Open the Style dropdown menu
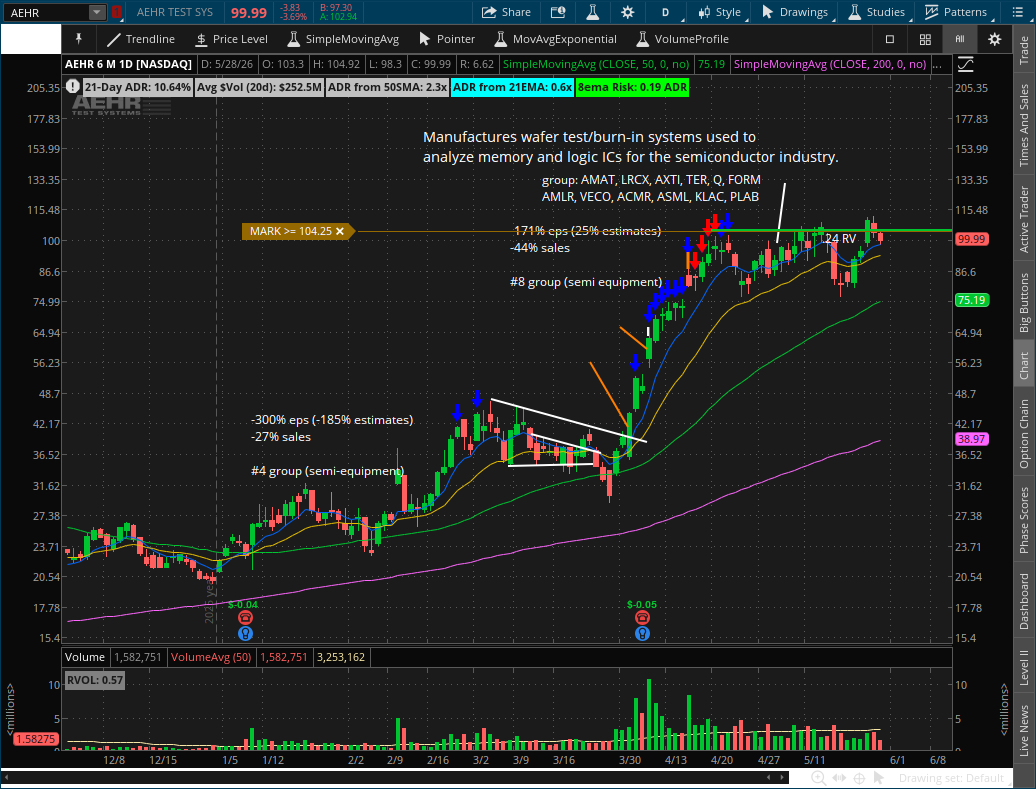The height and width of the screenshot is (789, 1036). pyautogui.click(x=720, y=12)
